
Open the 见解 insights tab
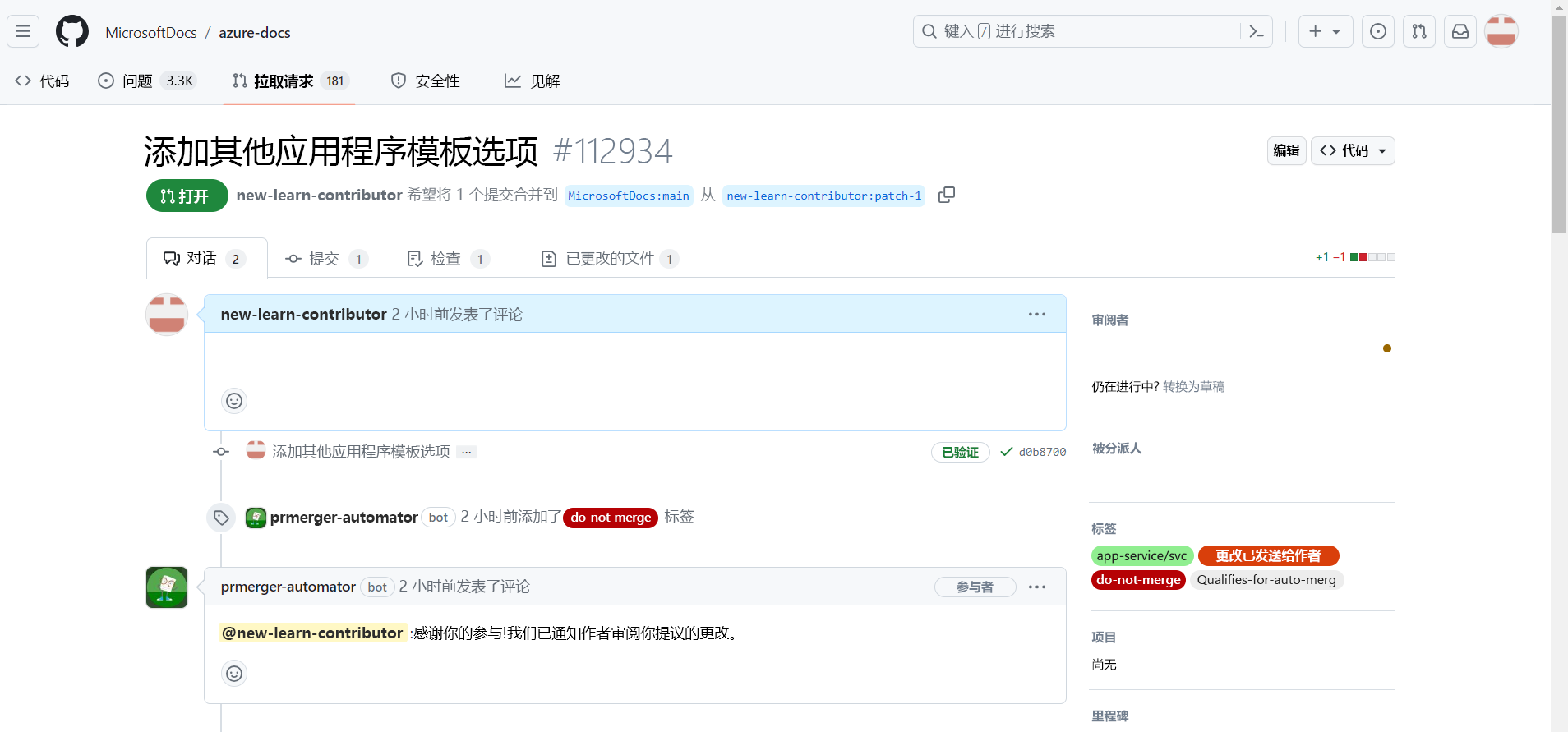coord(532,81)
